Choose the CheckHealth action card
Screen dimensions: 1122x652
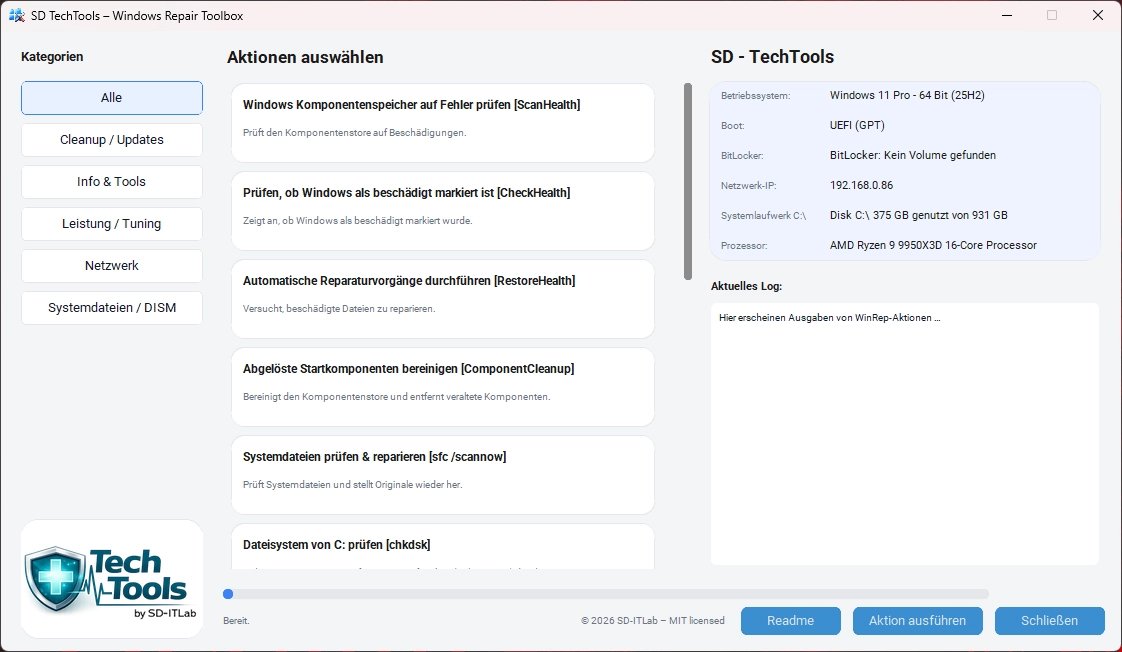[442, 211]
